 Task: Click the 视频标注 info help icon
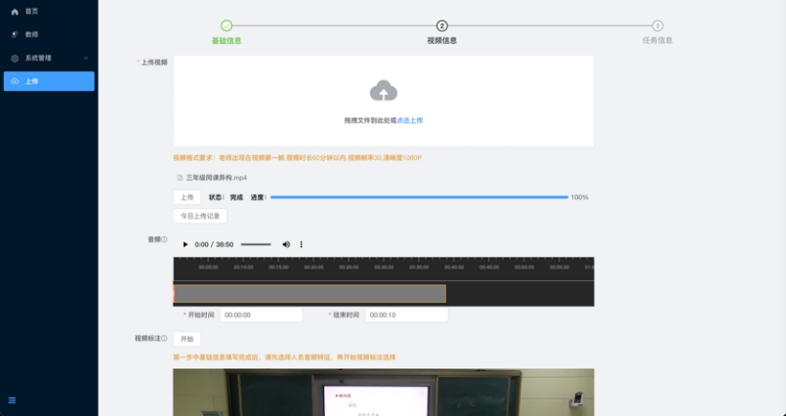coord(164,339)
